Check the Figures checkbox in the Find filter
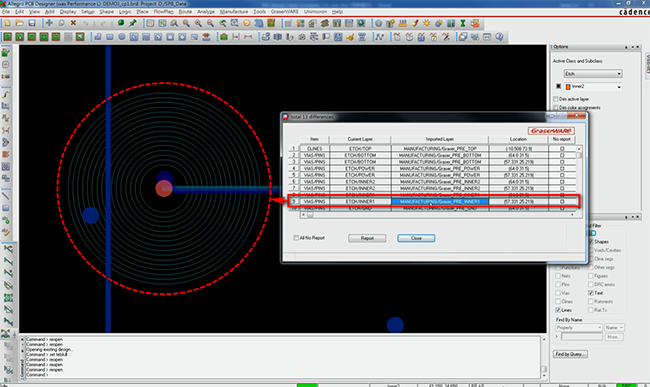Image resolution: width=650 pixels, height=387 pixels. click(x=590, y=276)
